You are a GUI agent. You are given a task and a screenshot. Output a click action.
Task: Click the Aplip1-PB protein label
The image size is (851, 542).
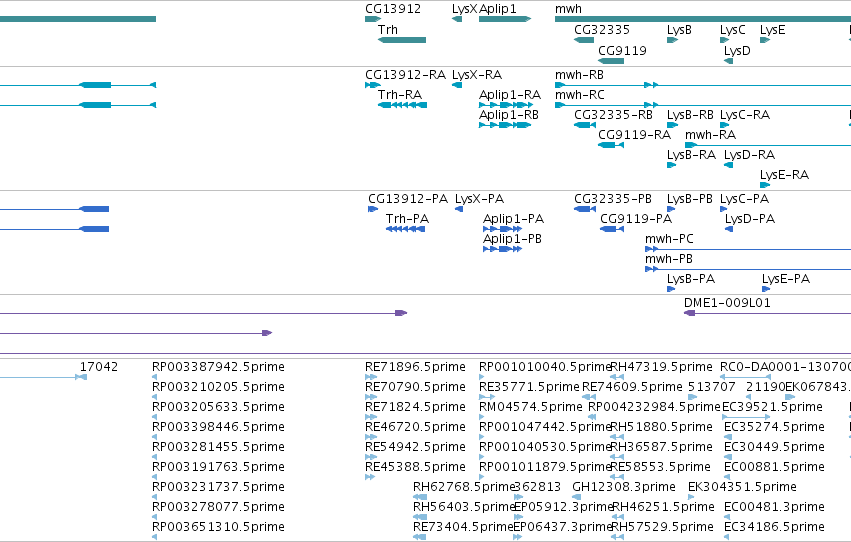pyautogui.click(x=512, y=239)
